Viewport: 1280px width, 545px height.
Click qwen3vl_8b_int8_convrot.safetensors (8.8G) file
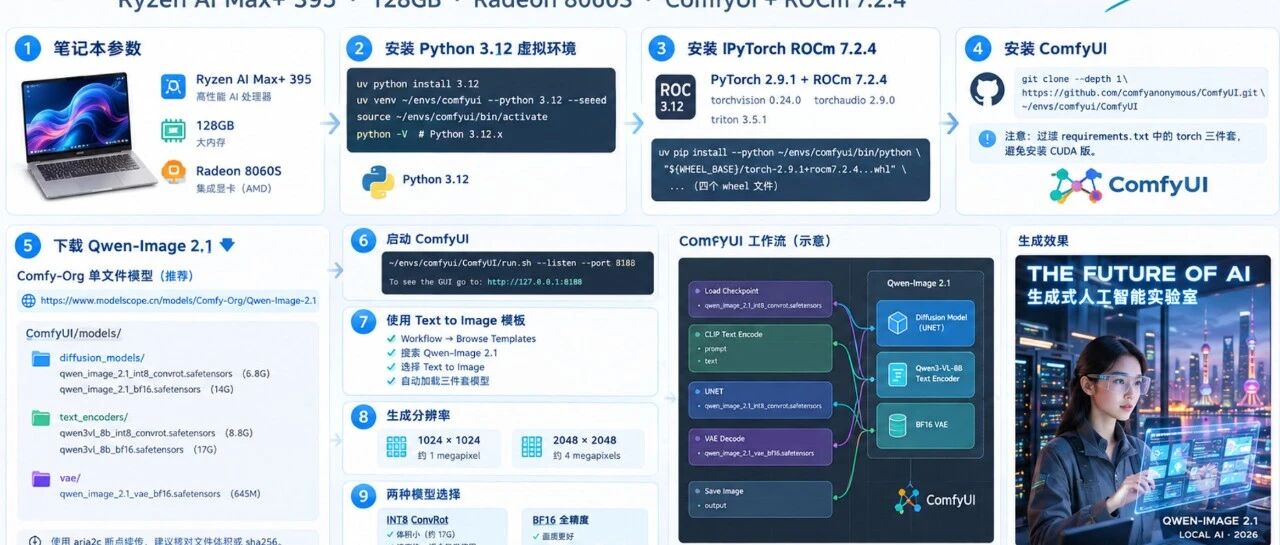[156, 433]
